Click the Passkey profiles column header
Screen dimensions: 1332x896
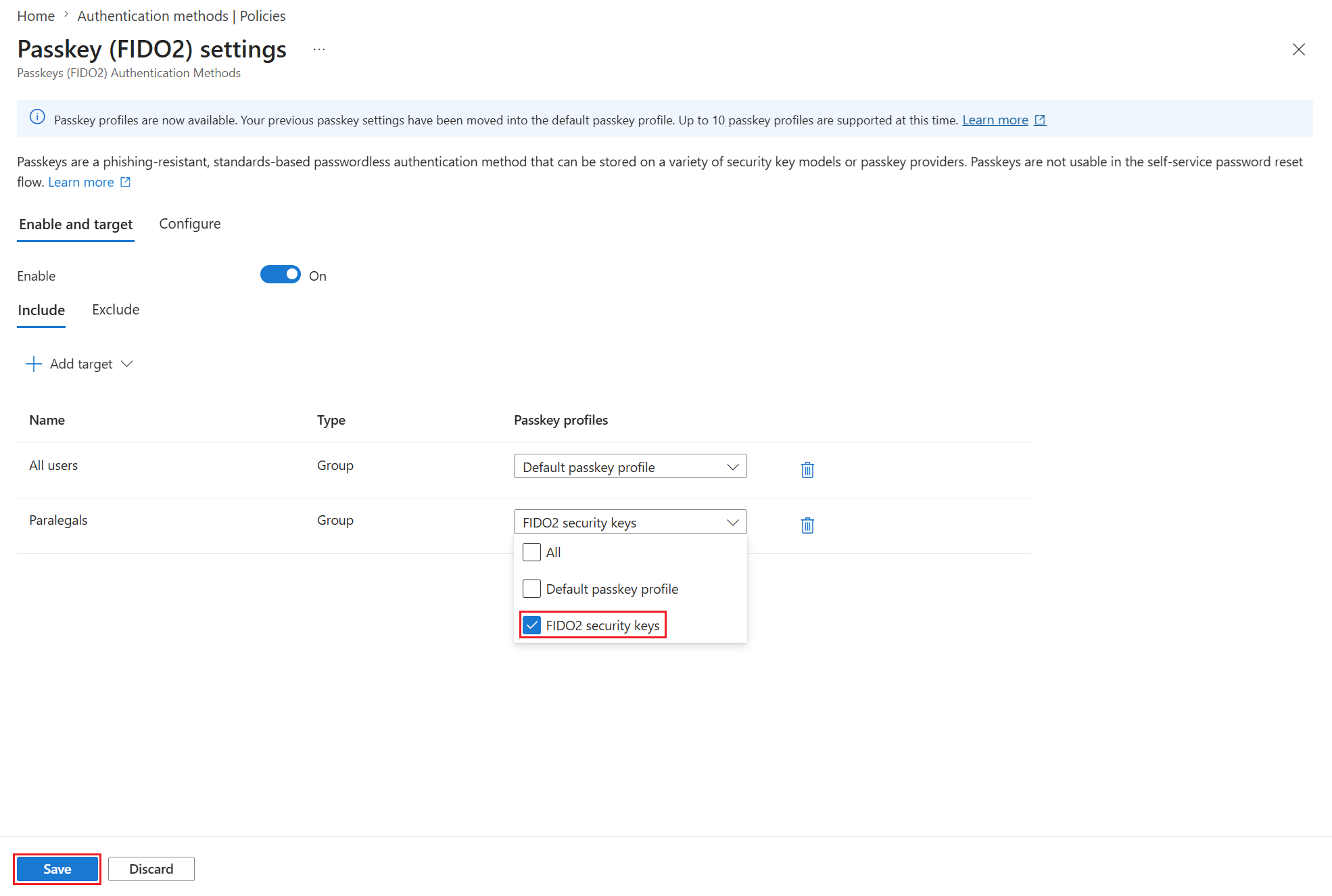point(561,420)
